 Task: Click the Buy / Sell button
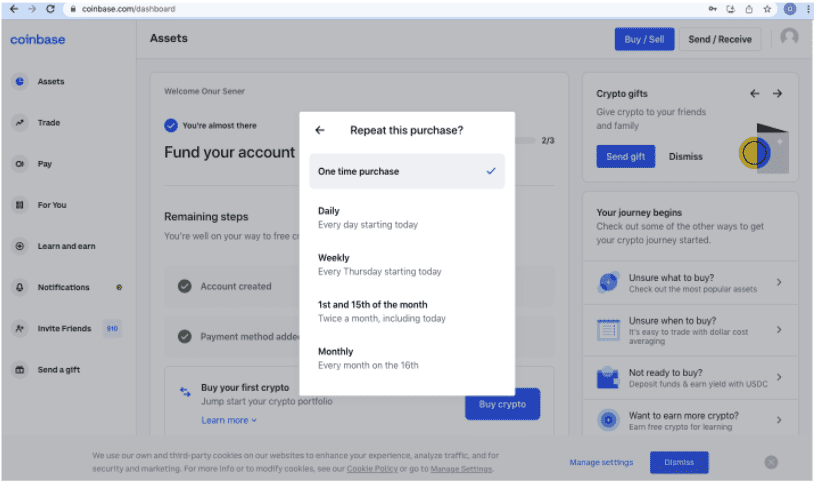(645, 40)
